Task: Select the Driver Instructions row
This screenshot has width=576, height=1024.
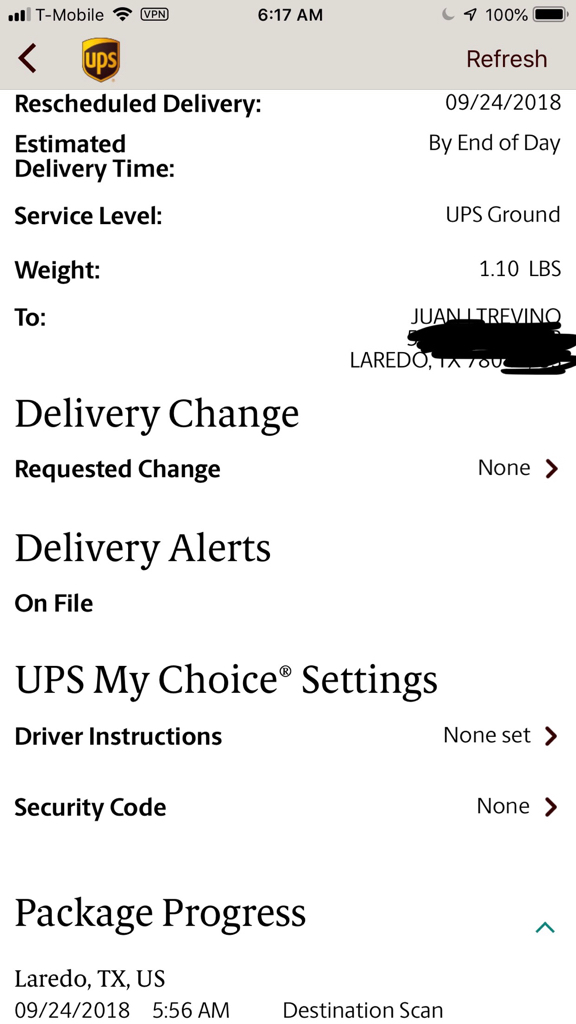Action: pyautogui.click(x=288, y=736)
